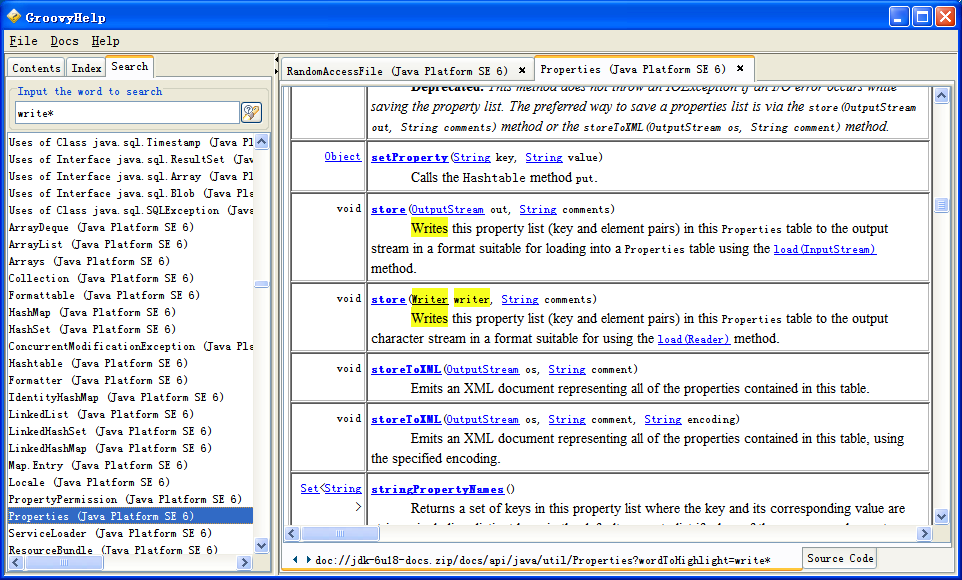This screenshot has width=962, height=580.
Task: Open the Help menu
Action: [x=105, y=41]
